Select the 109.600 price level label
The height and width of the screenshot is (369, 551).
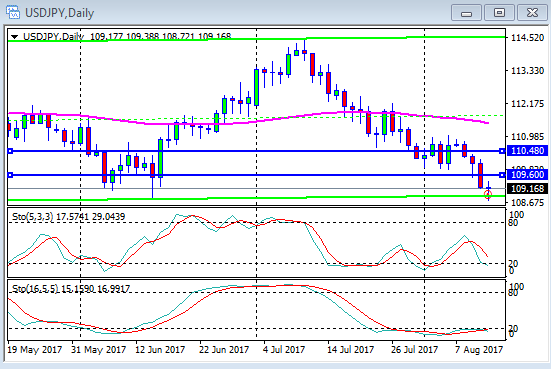click(x=527, y=175)
